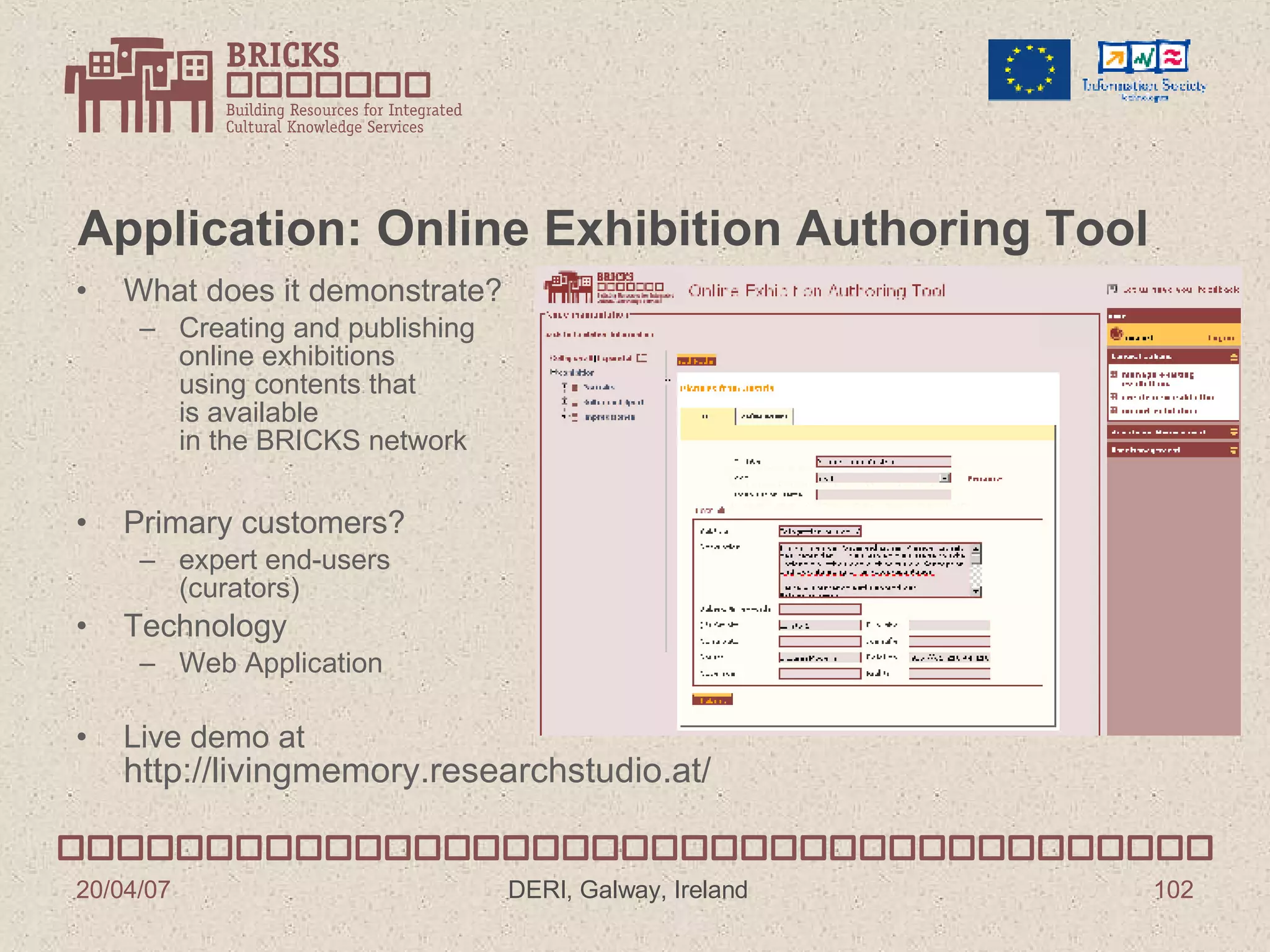Viewport: 1270px width, 952px height.
Task: Open the second action link in the actions panel
Action: coord(1167,397)
